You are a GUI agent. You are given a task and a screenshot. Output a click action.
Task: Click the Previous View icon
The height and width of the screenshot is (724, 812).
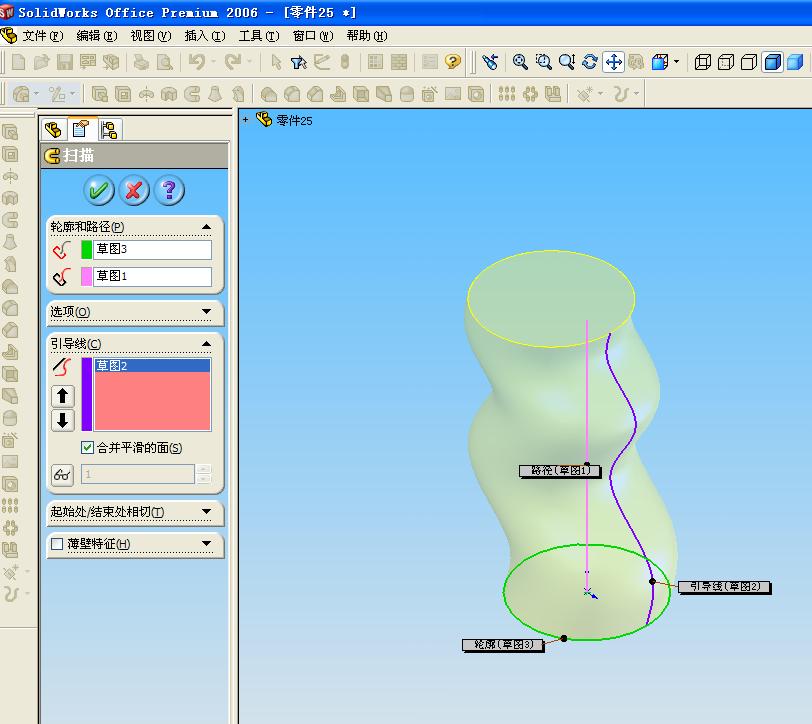pyautogui.click(x=490, y=62)
